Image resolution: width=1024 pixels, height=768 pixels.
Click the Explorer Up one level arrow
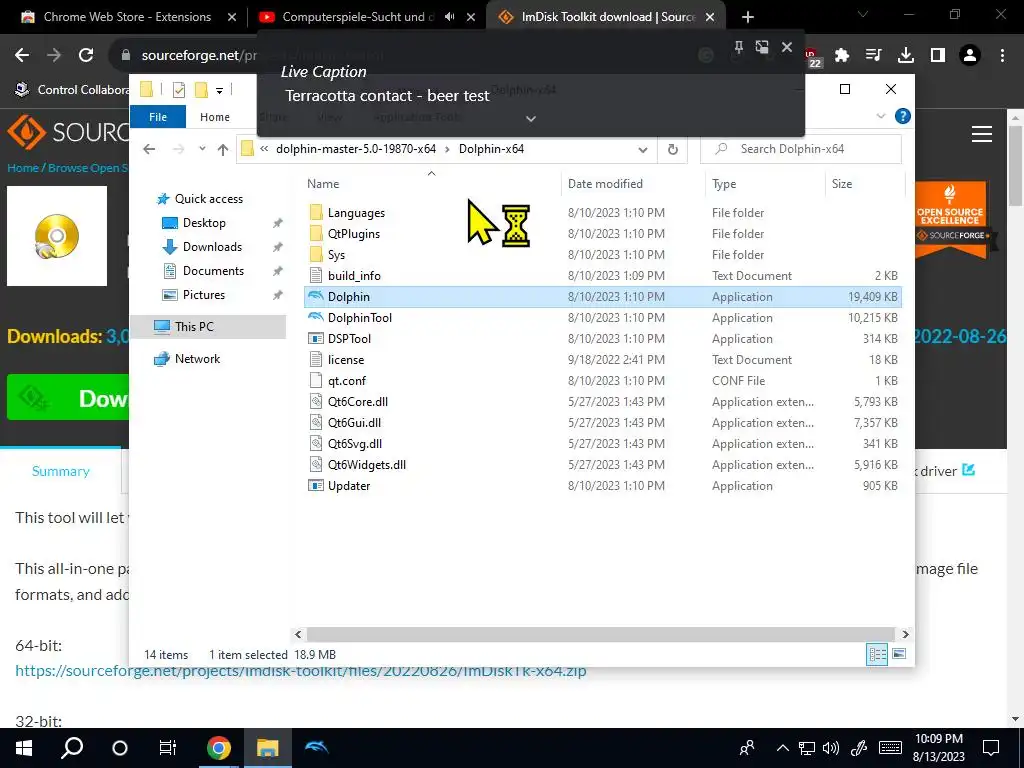[223, 149]
